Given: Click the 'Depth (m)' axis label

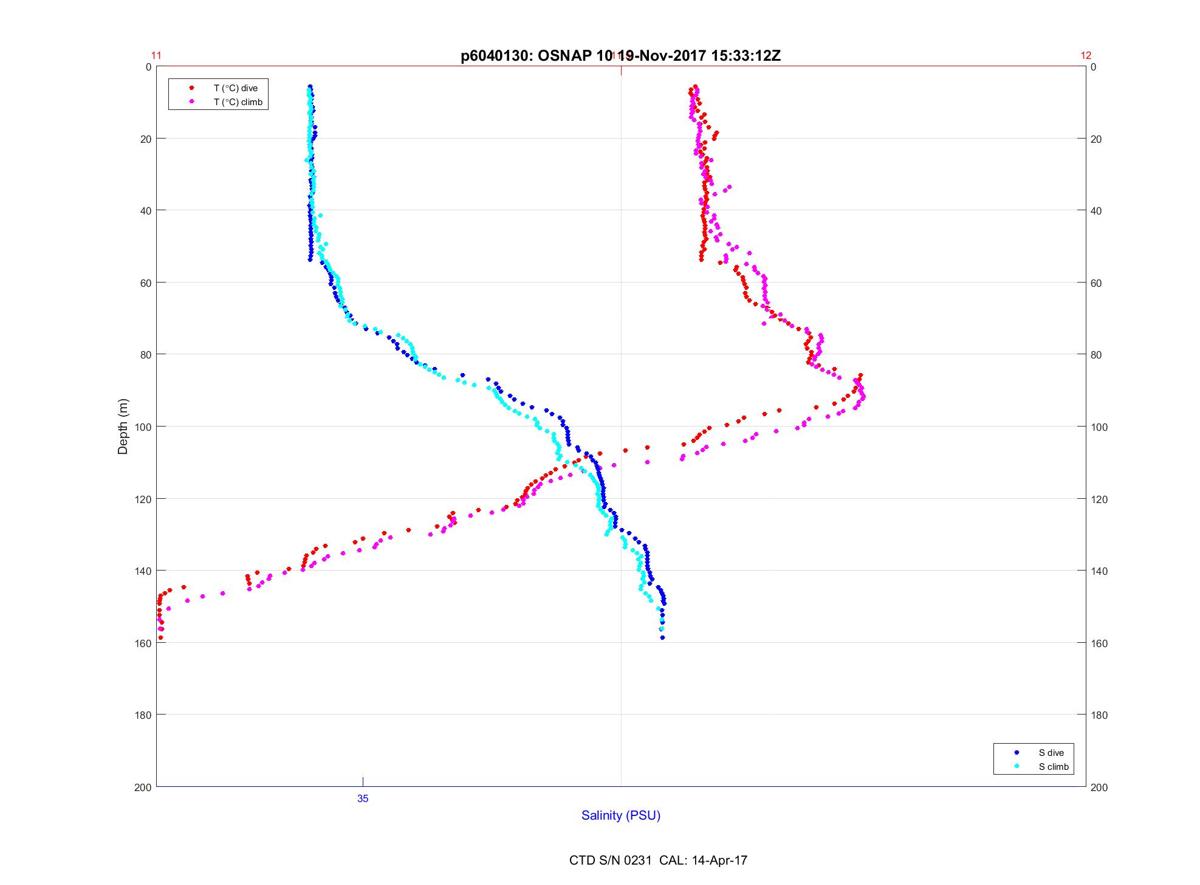Looking at the screenshot, I should pyautogui.click(x=124, y=427).
